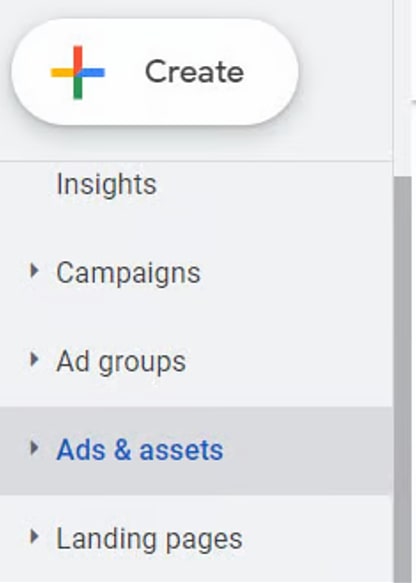This screenshot has width=416, height=583.
Task: Click the Campaigns row empty area
Action: point(297,273)
